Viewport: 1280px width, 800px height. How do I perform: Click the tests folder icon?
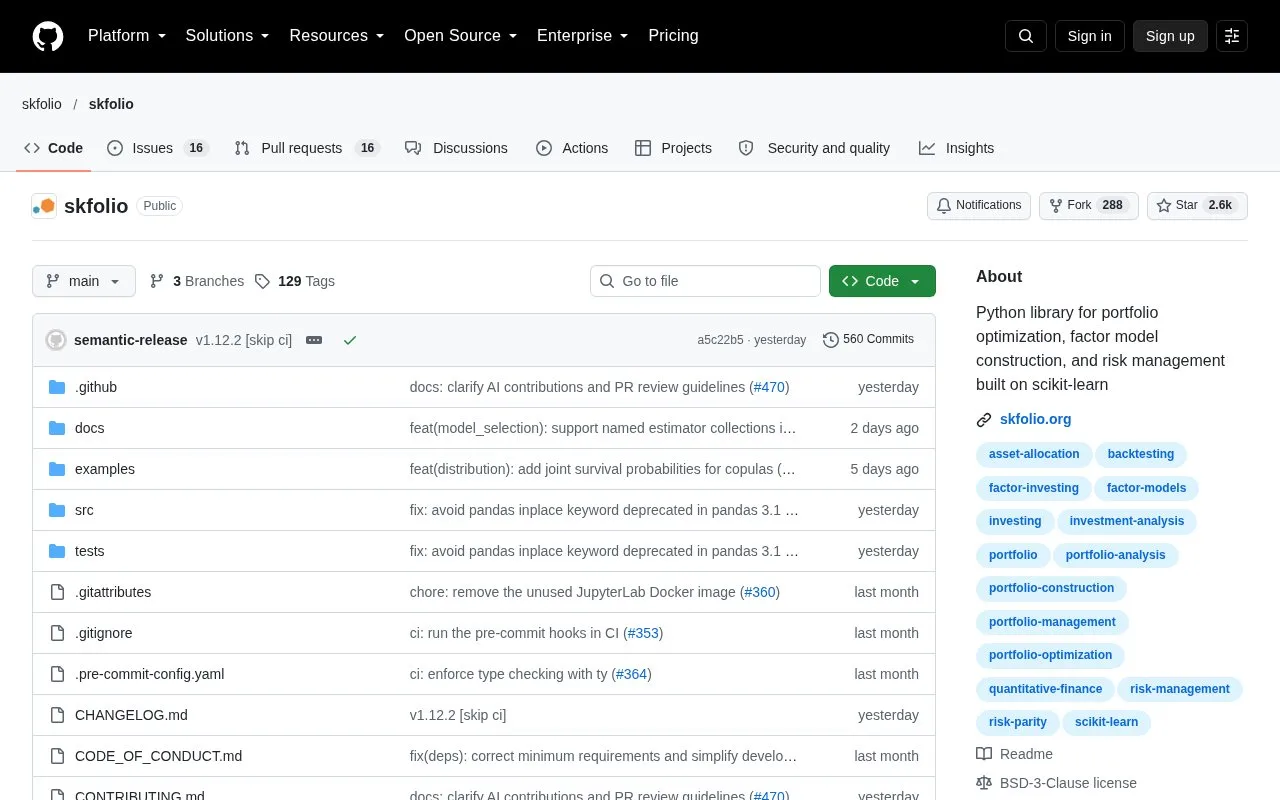[57, 551]
